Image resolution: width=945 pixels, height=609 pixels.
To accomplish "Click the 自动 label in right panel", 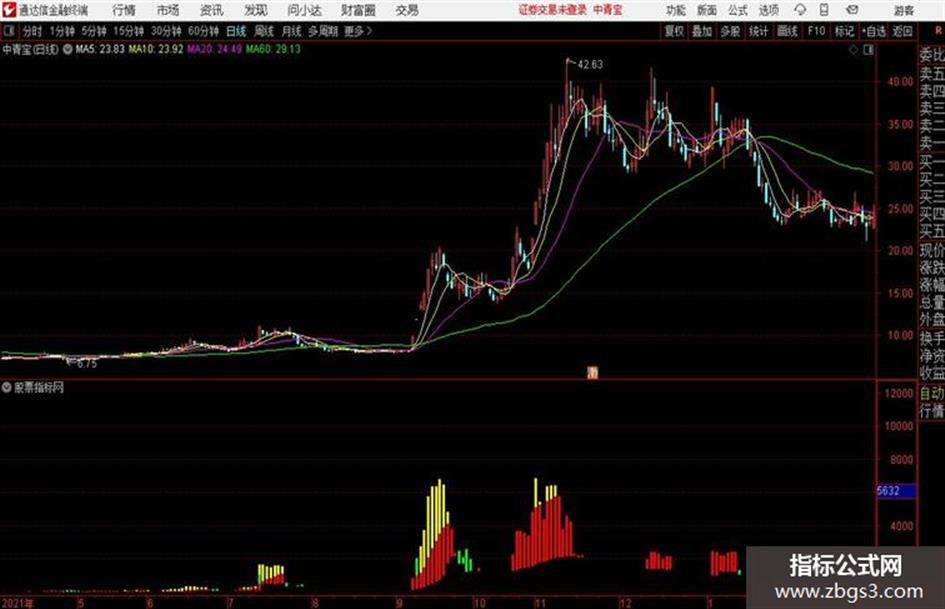I will tap(932, 394).
